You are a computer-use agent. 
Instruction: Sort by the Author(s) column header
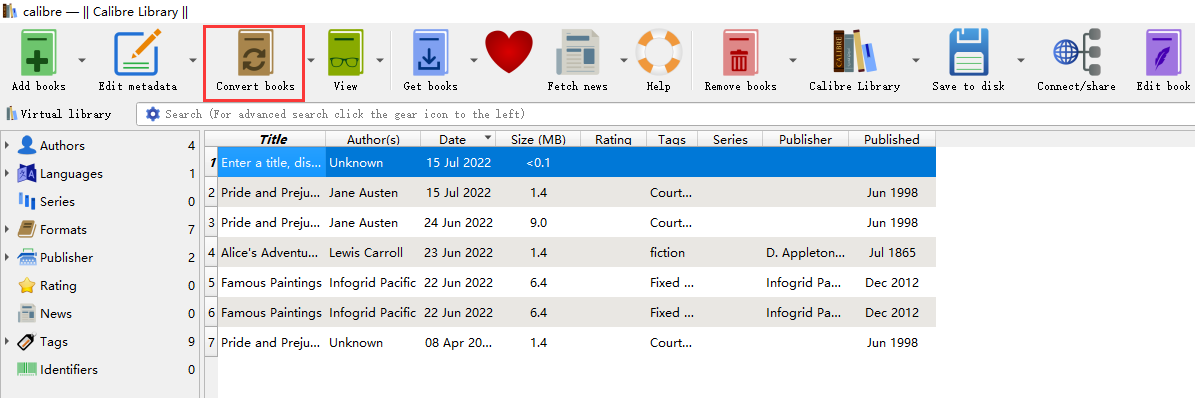point(373,140)
